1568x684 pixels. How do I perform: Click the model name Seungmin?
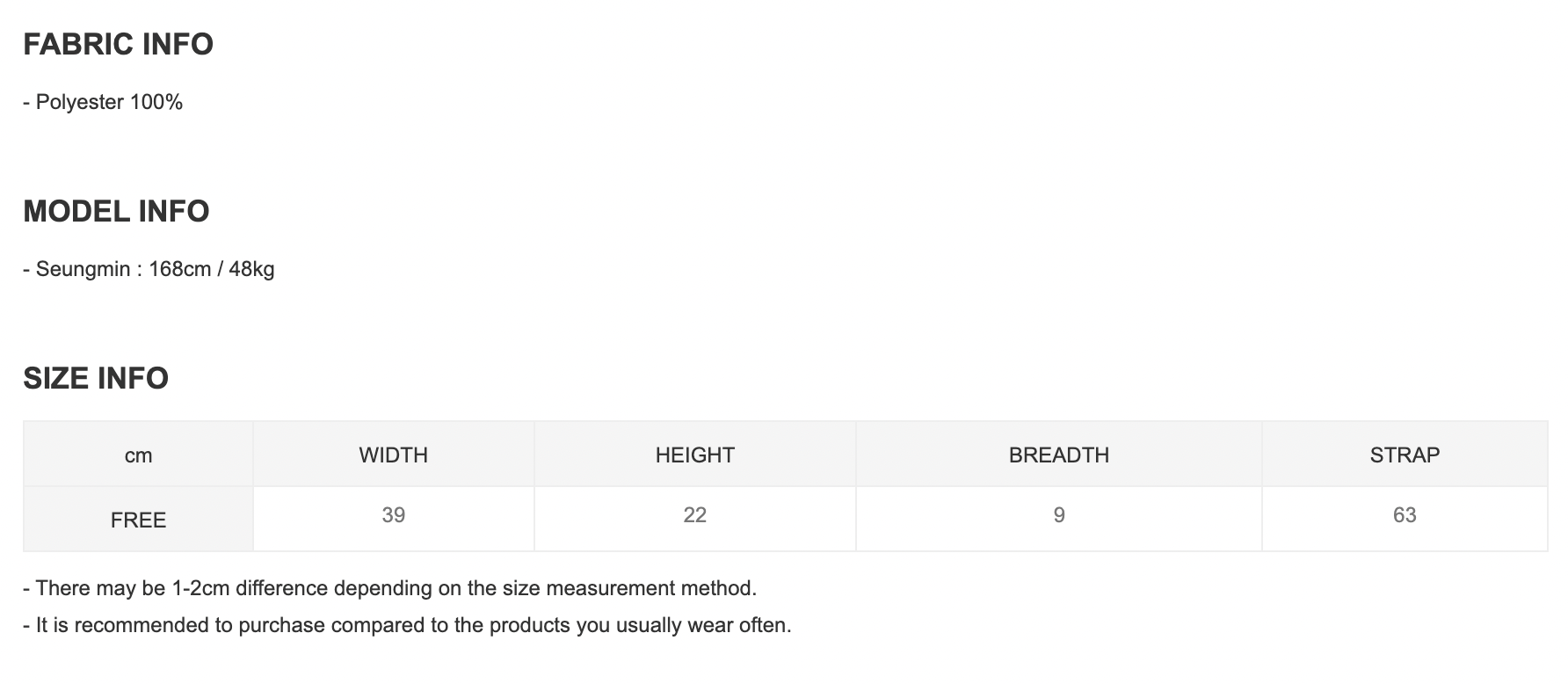point(83,269)
